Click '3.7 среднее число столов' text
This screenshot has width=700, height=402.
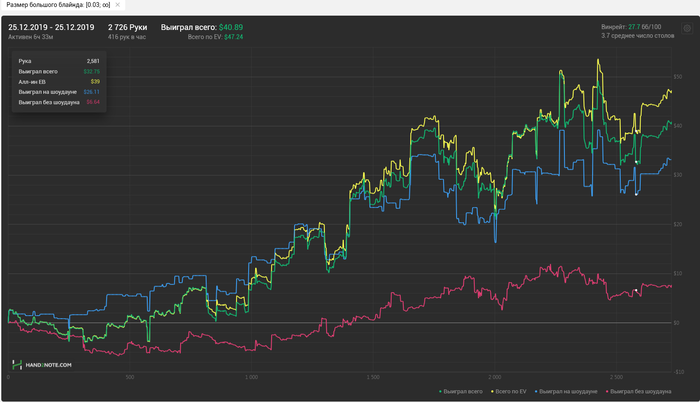[638, 36]
